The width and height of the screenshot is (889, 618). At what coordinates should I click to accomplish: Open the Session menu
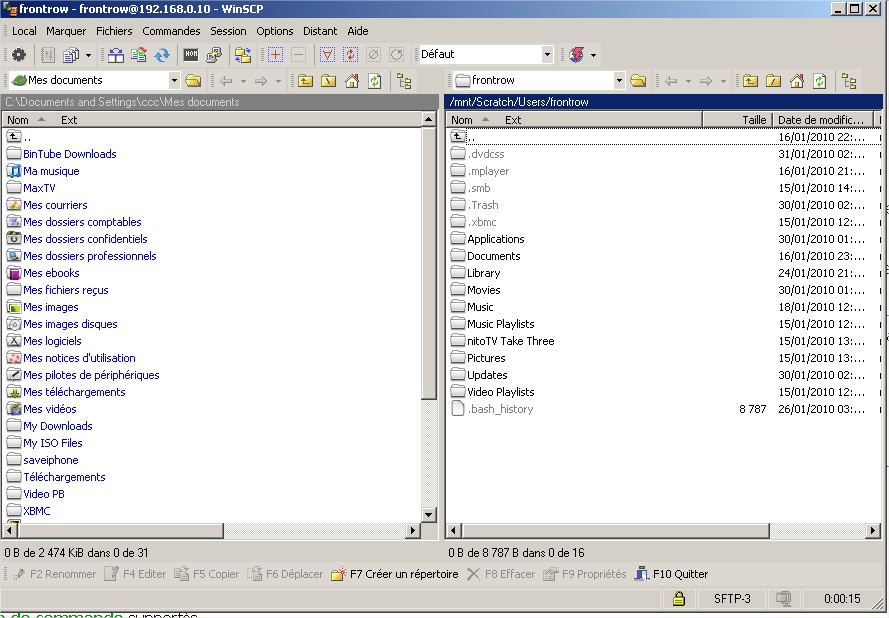tap(228, 31)
